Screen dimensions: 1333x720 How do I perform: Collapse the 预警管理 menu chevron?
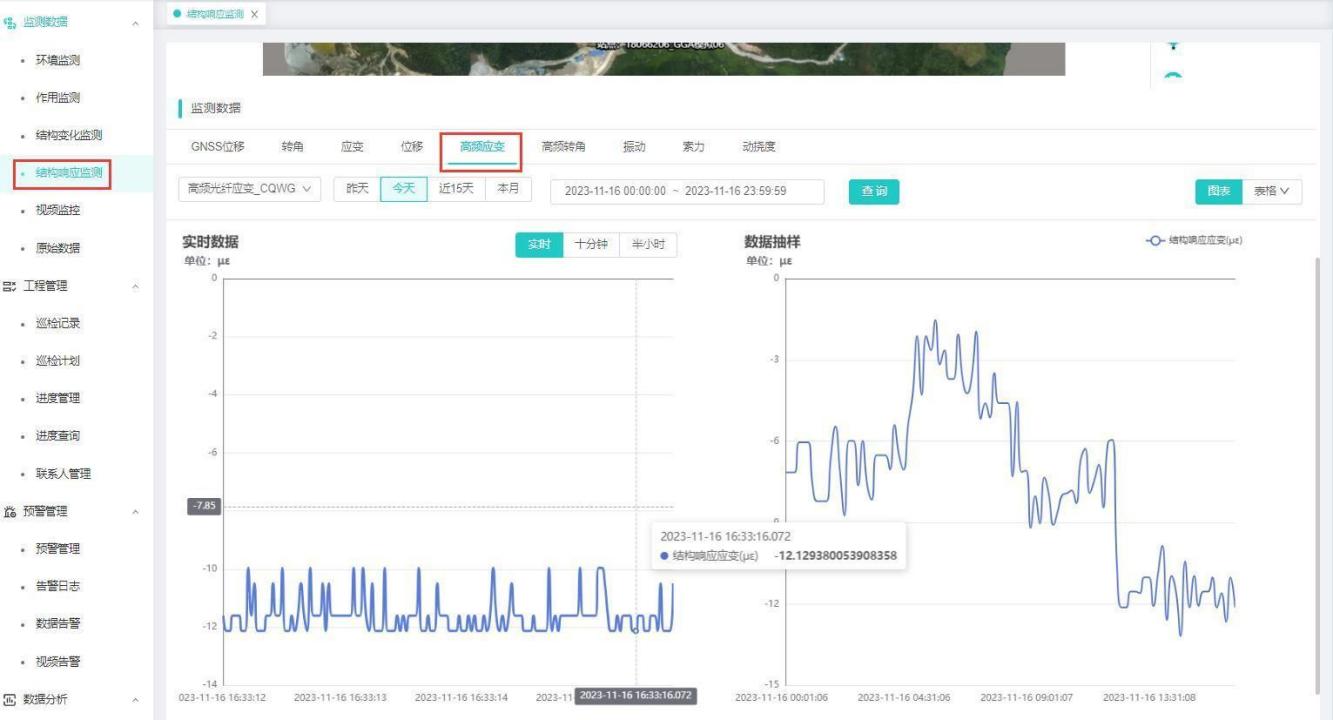135,512
